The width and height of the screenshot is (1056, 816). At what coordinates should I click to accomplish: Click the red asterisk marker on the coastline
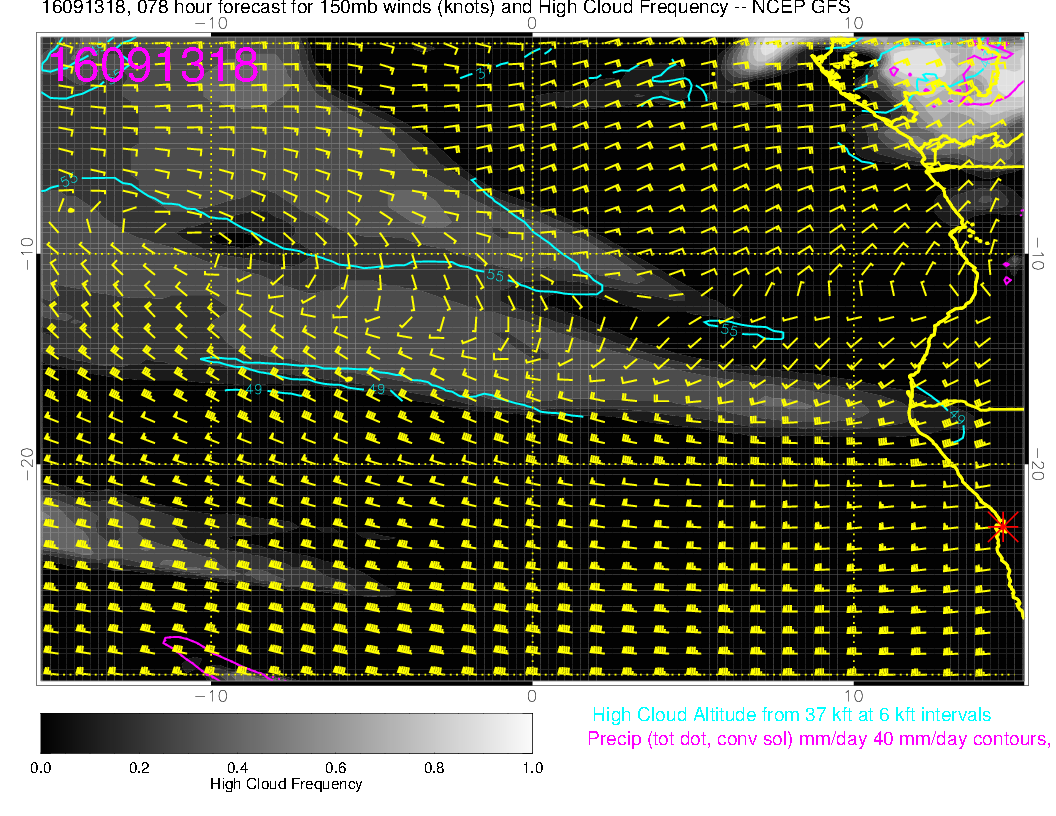1002,526
